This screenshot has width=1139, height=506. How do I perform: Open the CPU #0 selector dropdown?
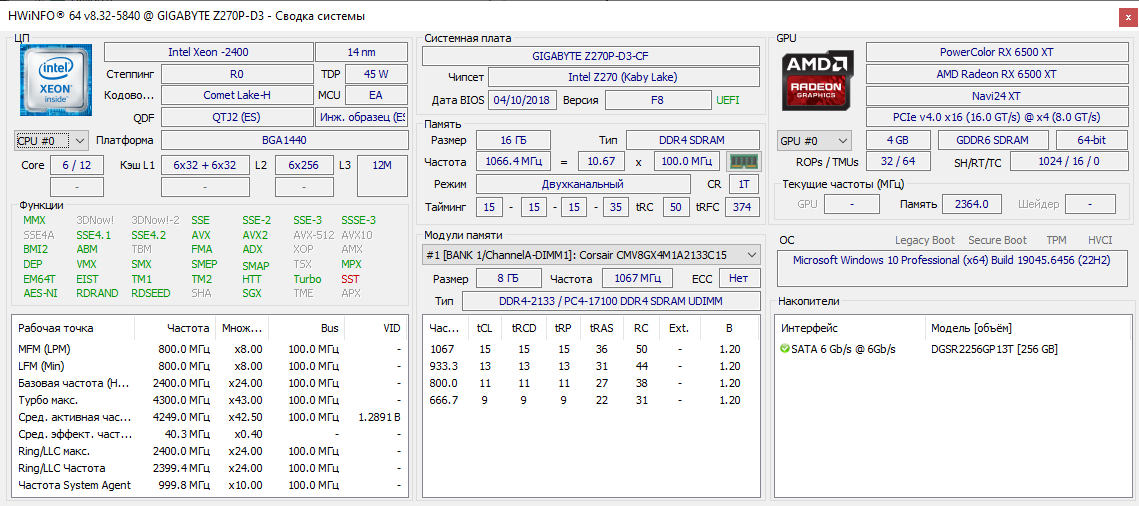51,141
